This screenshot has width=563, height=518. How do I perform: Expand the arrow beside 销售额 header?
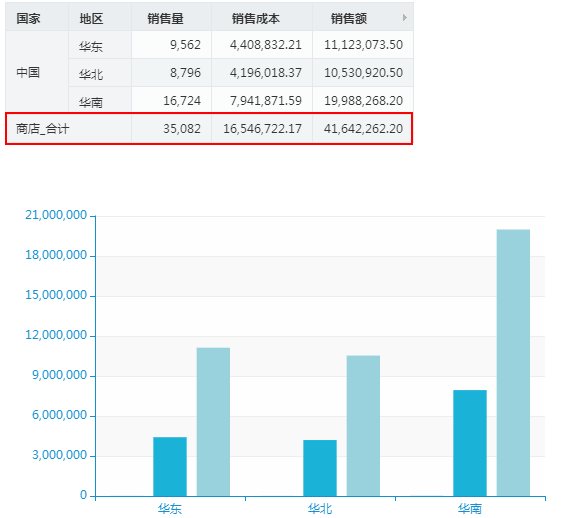(x=405, y=18)
